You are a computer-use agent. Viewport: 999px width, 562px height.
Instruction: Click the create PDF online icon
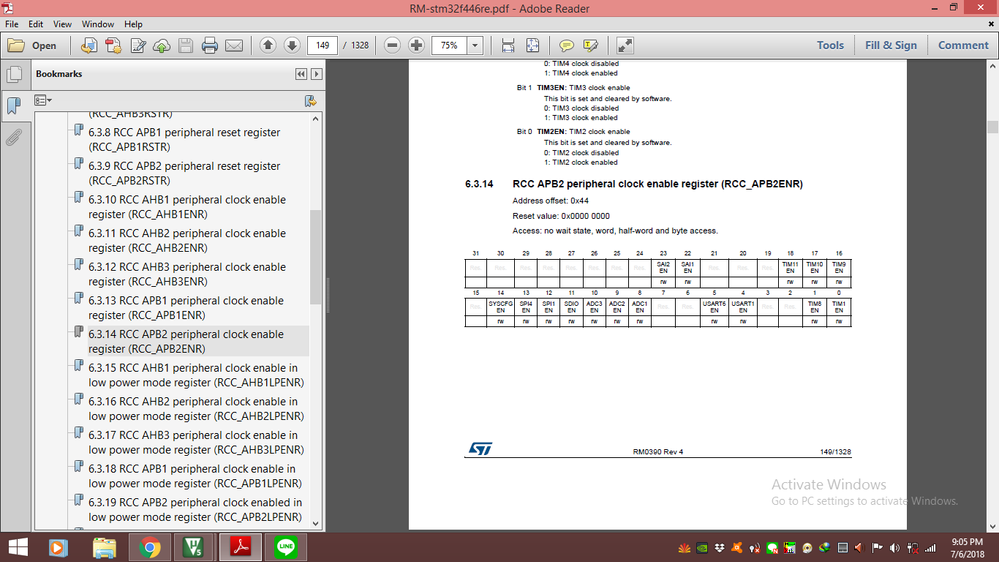(113, 45)
